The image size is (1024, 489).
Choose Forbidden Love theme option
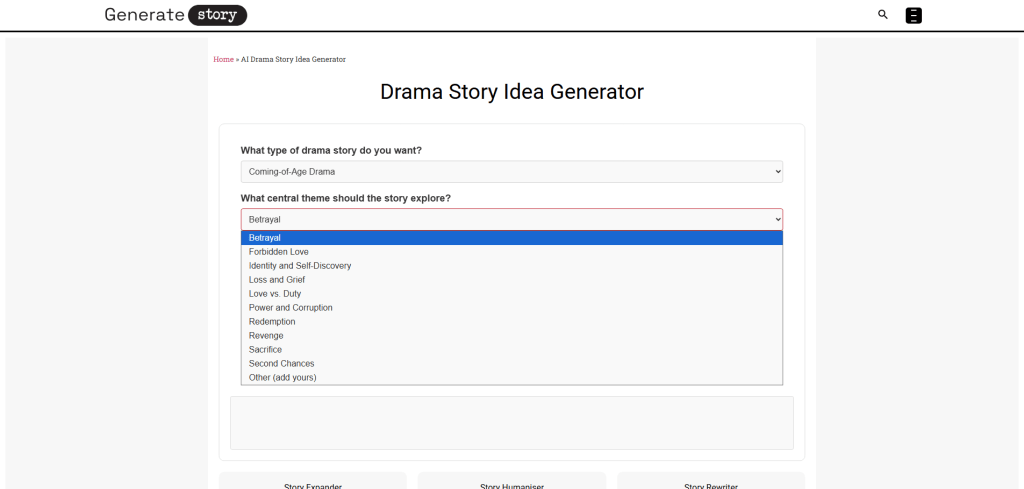coord(279,252)
